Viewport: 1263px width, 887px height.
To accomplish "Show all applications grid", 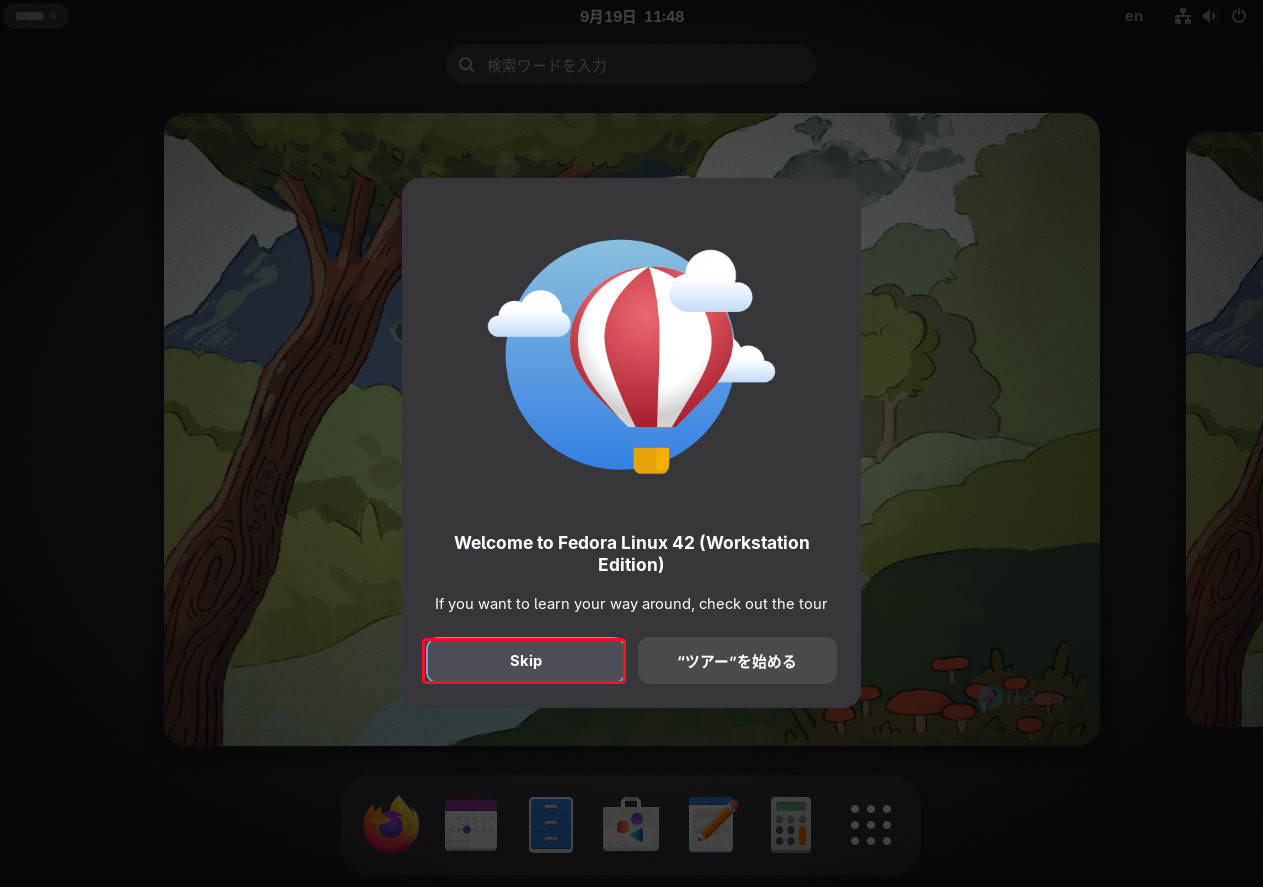I will (870, 825).
